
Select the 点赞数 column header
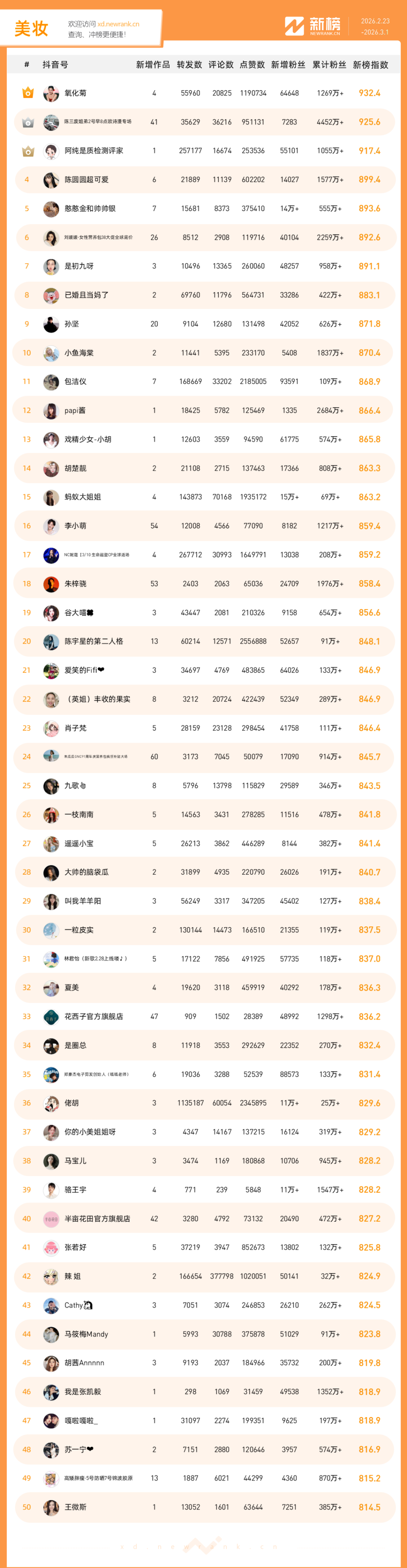point(252,65)
